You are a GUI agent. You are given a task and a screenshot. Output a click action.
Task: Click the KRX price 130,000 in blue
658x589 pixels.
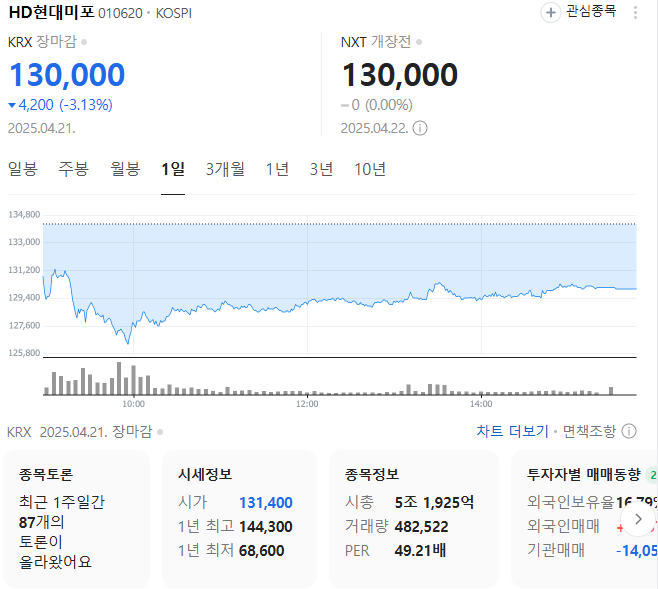coord(67,75)
